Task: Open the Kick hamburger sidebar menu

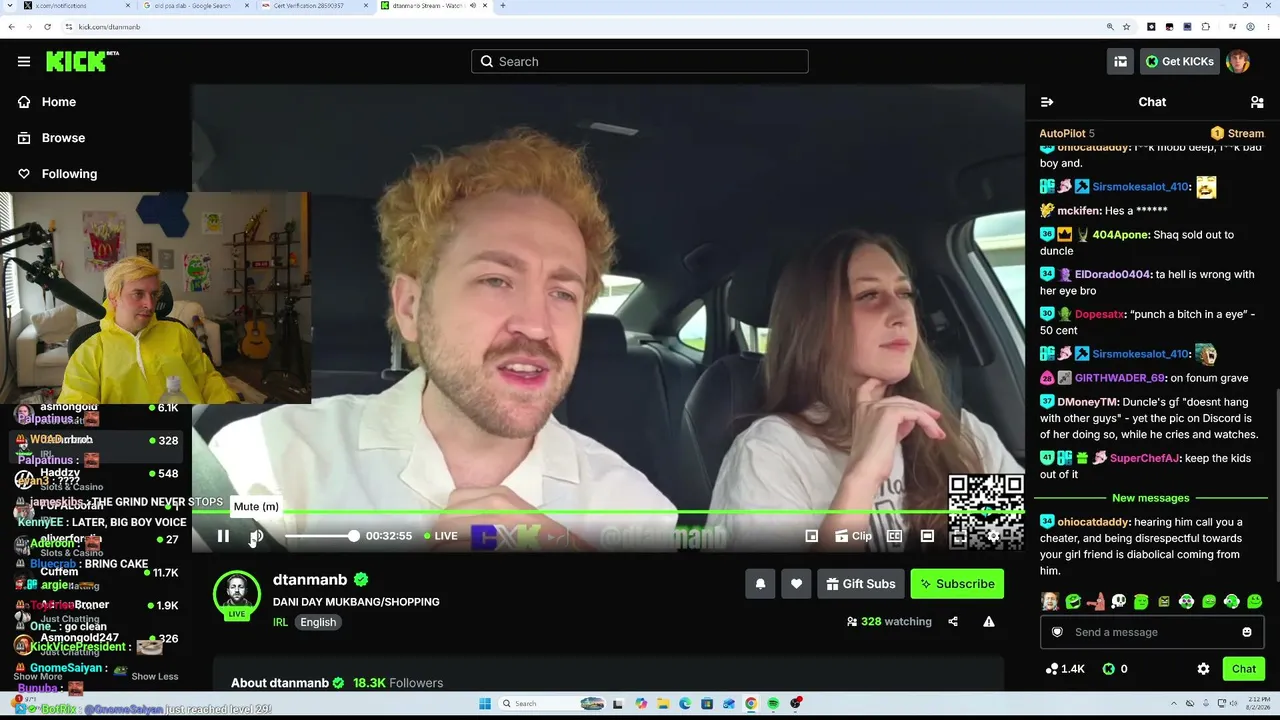Action: pos(24,62)
